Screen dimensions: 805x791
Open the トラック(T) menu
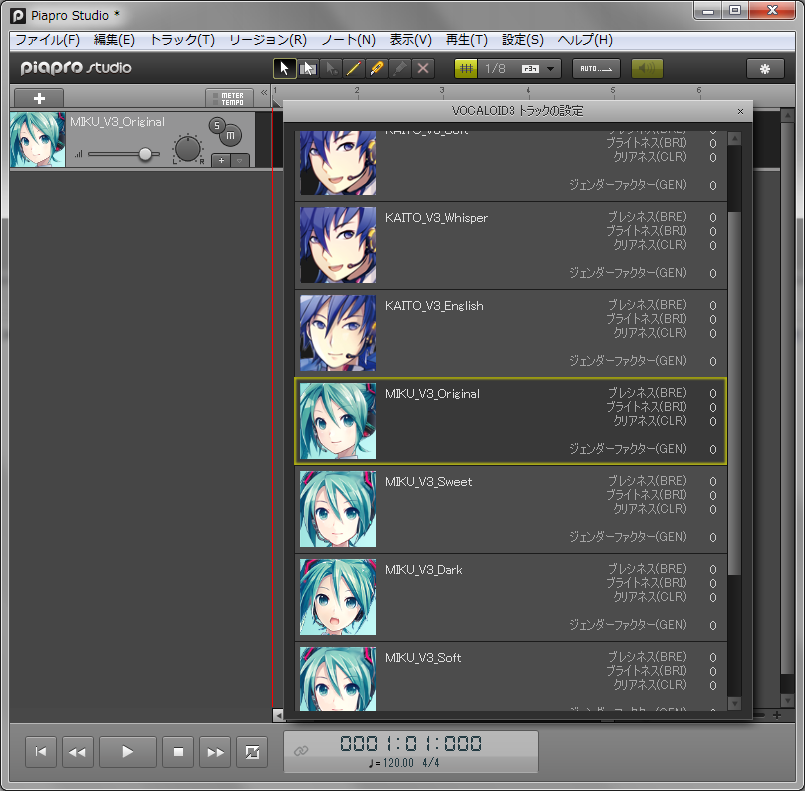coord(182,40)
